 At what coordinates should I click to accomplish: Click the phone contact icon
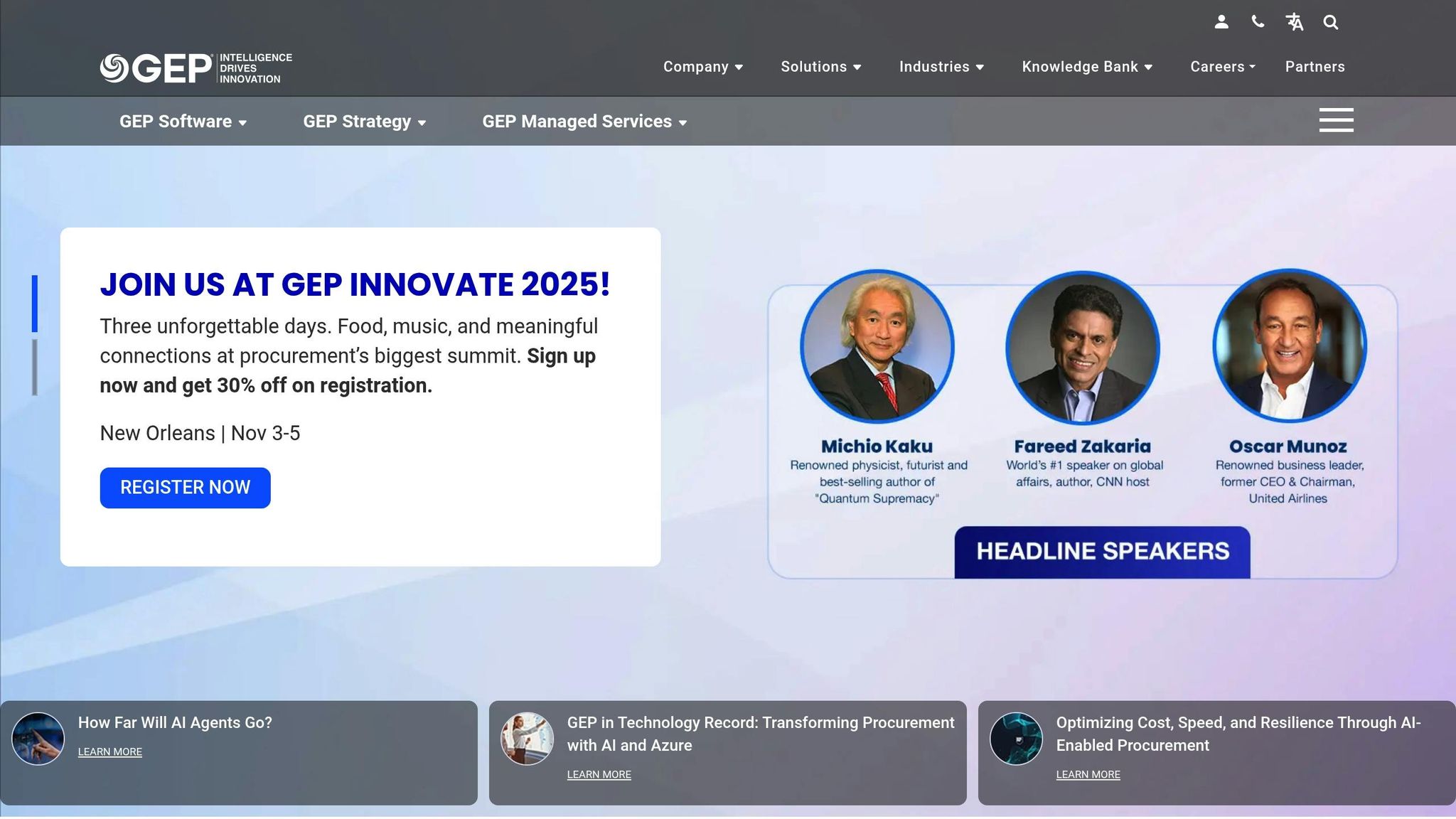point(1258,22)
